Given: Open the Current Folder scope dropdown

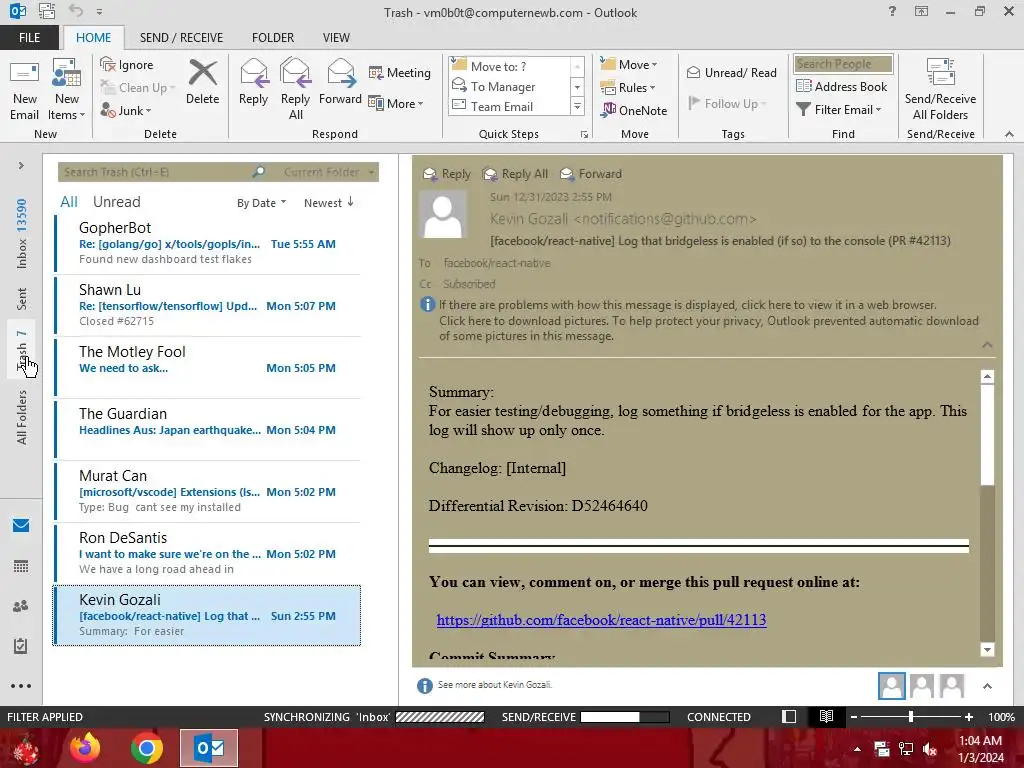Looking at the screenshot, I should (x=329, y=172).
